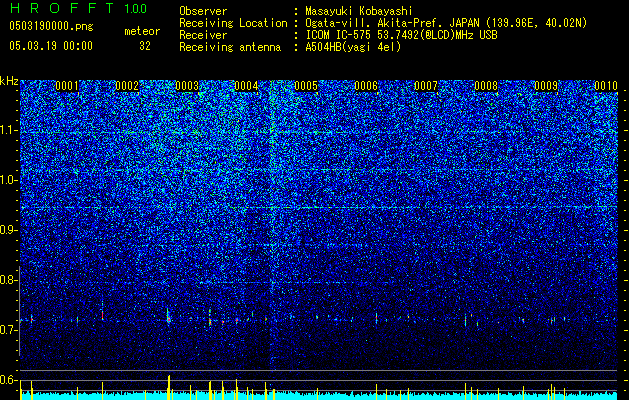Click the meteor label

142,31
